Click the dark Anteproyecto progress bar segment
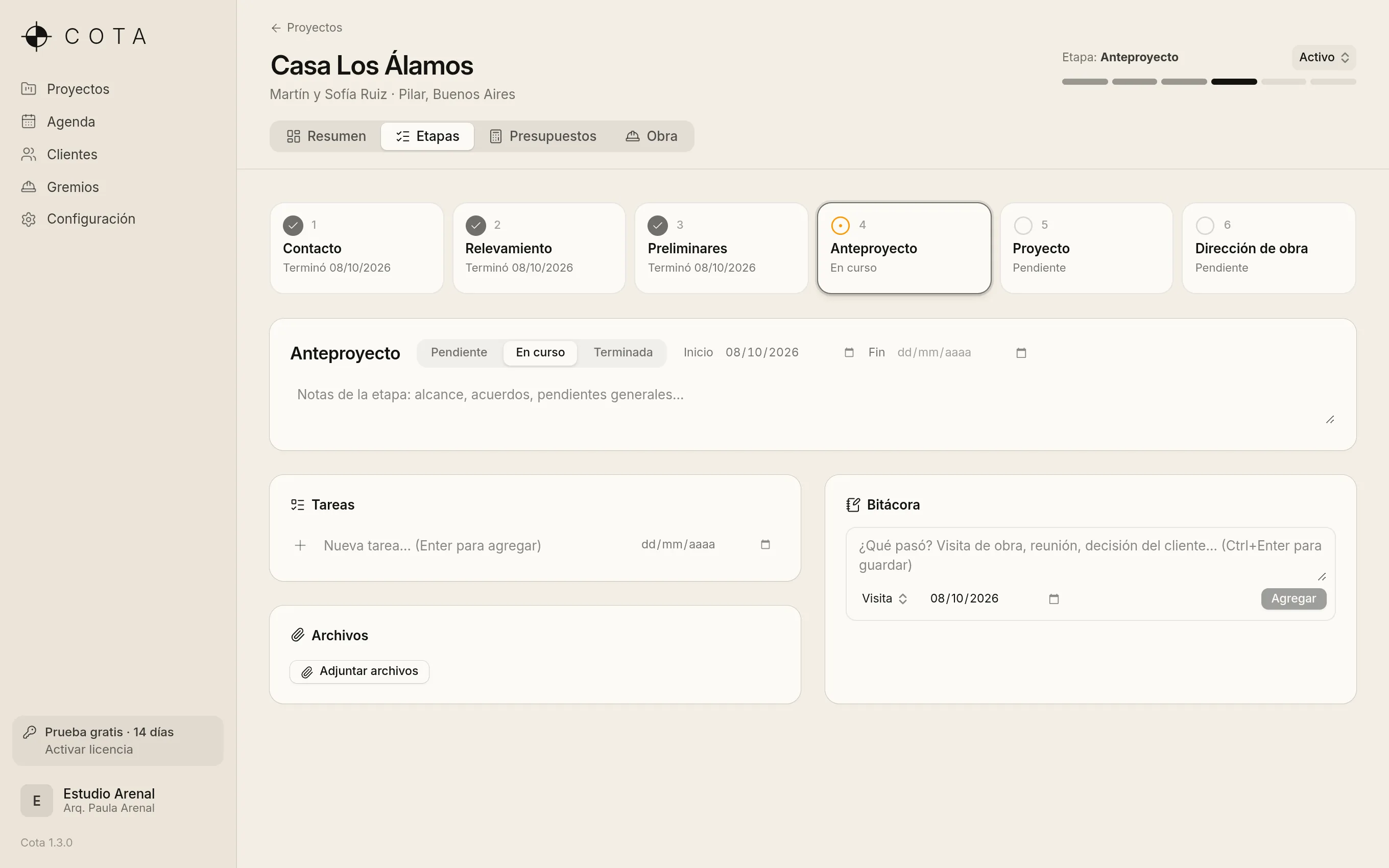This screenshot has width=1389, height=868. tap(1234, 82)
